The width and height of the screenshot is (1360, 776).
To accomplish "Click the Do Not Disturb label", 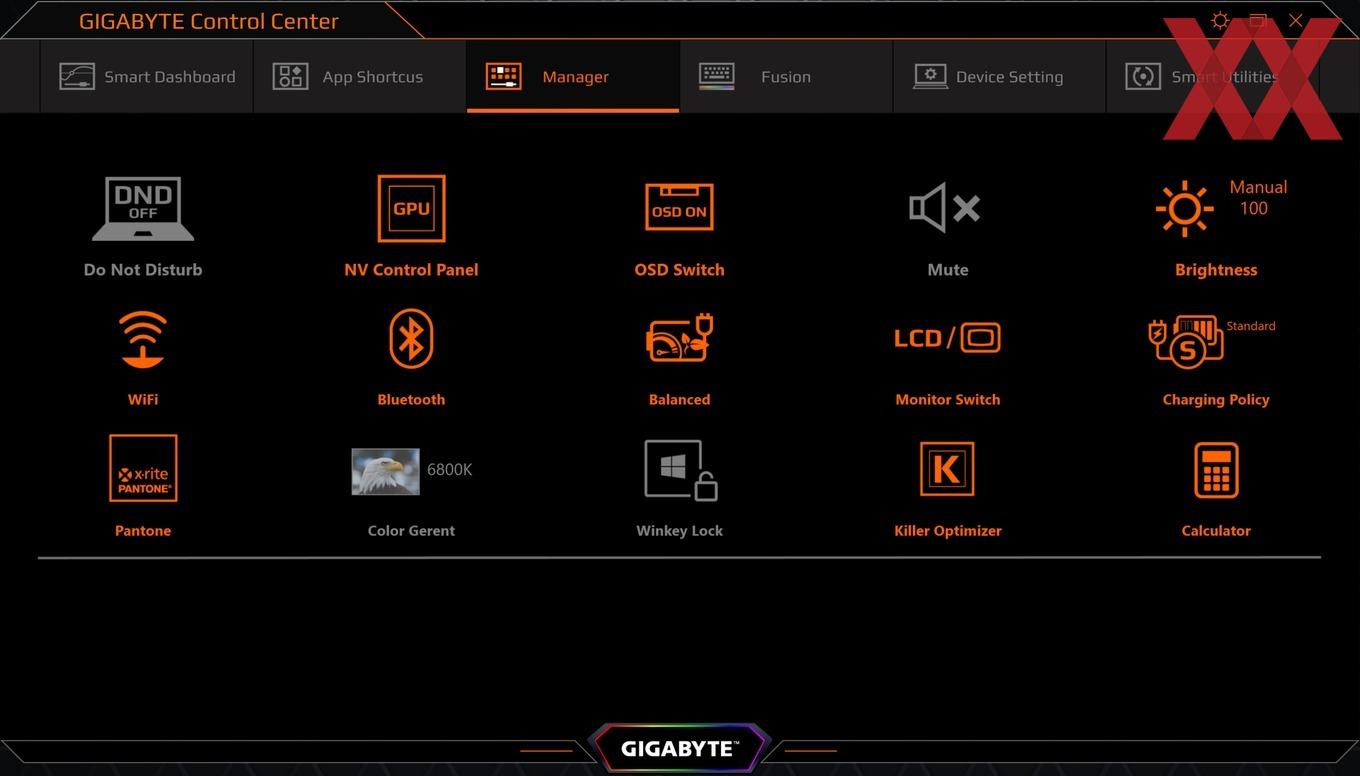I will point(143,270).
